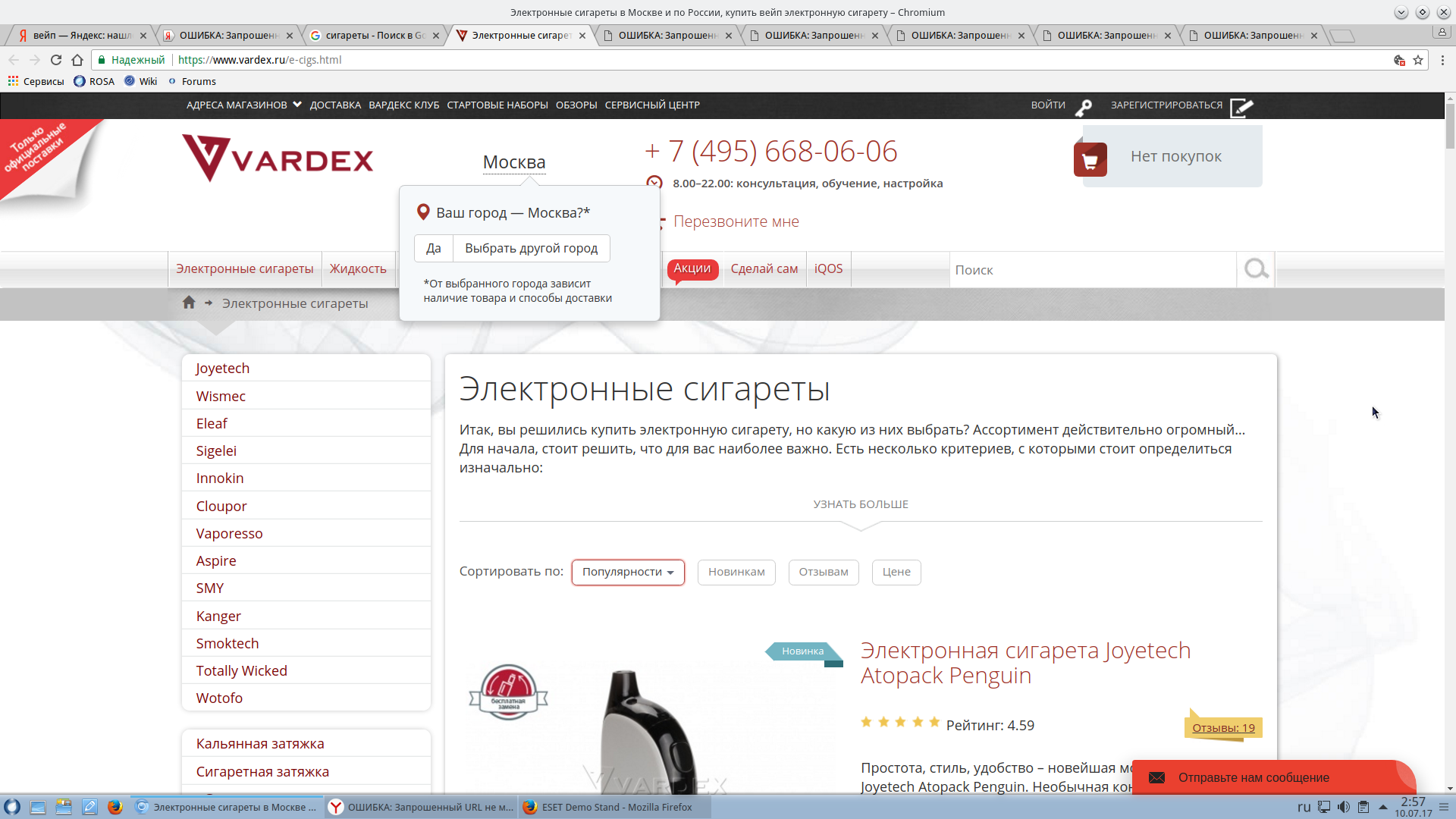This screenshot has height=819, width=1456.
Task: Click the shopping cart icon
Action: 1090,160
